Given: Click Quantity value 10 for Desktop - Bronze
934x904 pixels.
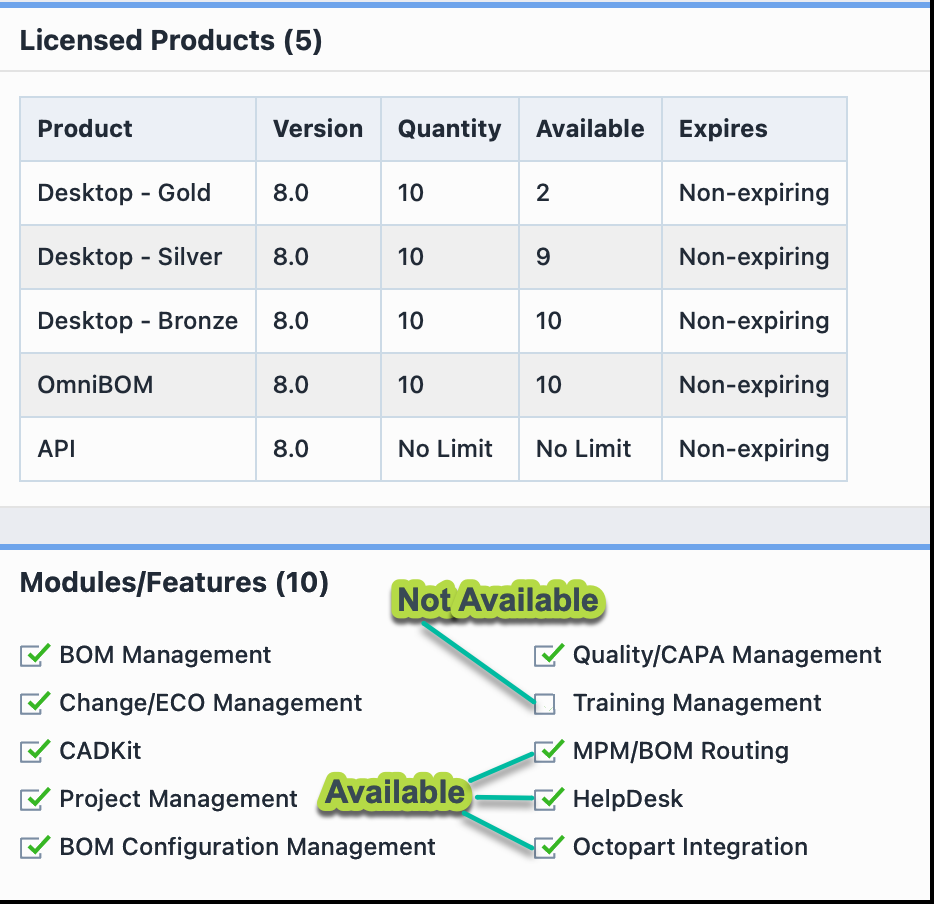Looking at the screenshot, I should (x=450, y=321).
